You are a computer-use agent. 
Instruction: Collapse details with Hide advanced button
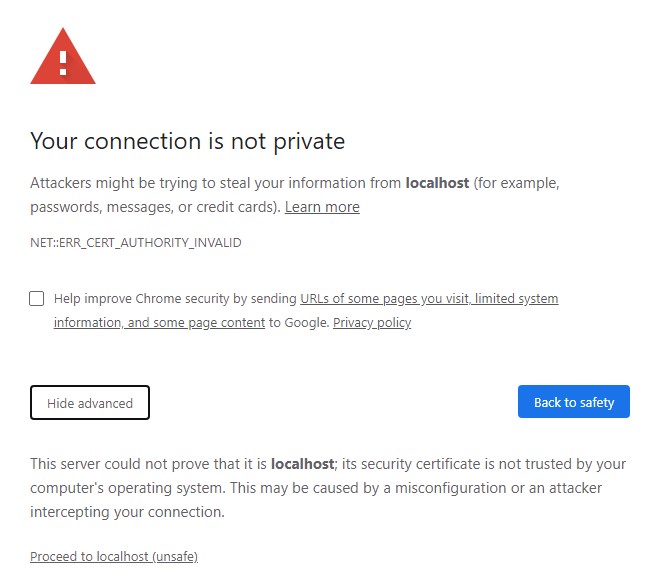(x=90, y=403)
